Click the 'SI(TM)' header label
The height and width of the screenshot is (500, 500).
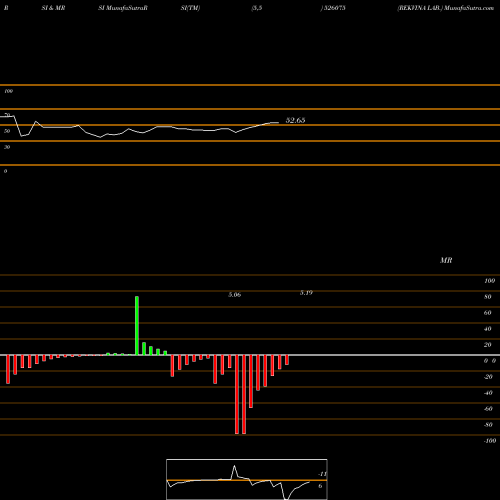(x=190, y=8)
